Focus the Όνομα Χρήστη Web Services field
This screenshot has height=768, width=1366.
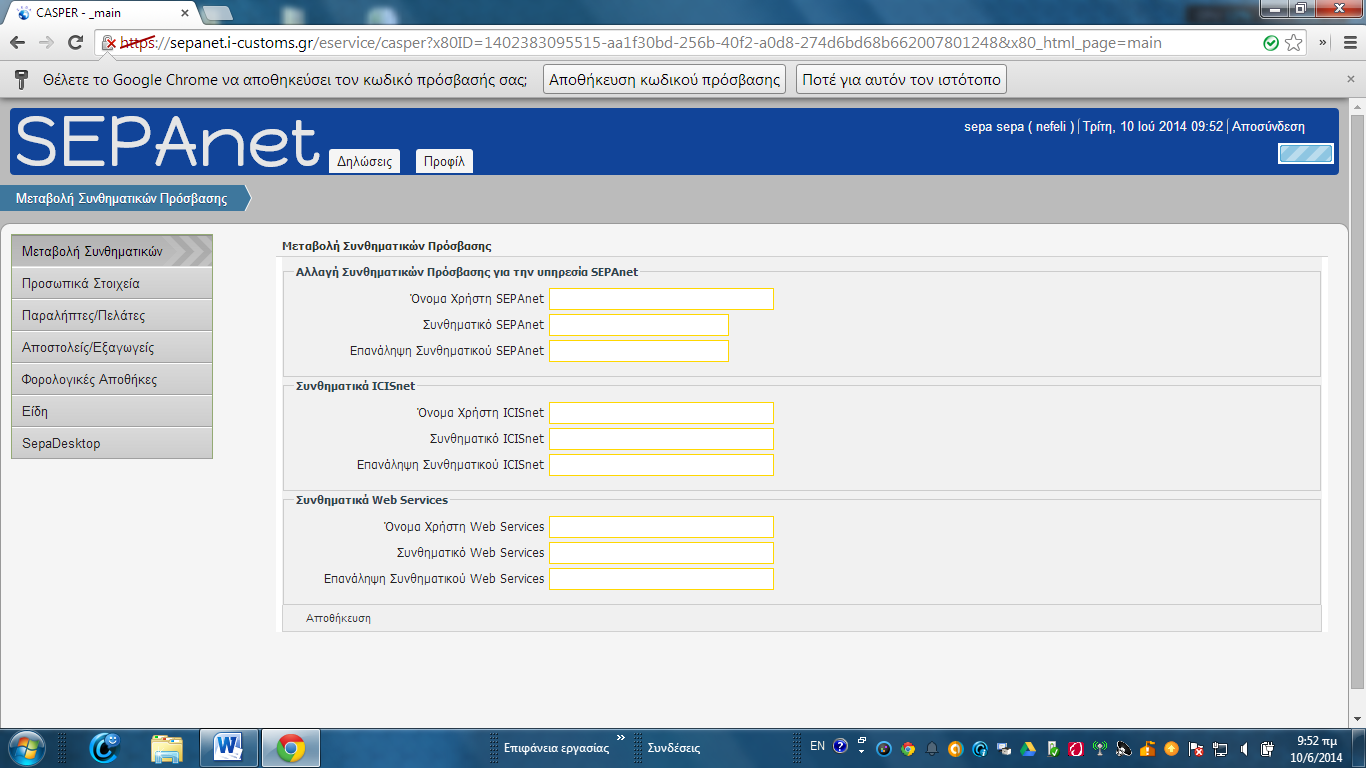tap(661, 527)
